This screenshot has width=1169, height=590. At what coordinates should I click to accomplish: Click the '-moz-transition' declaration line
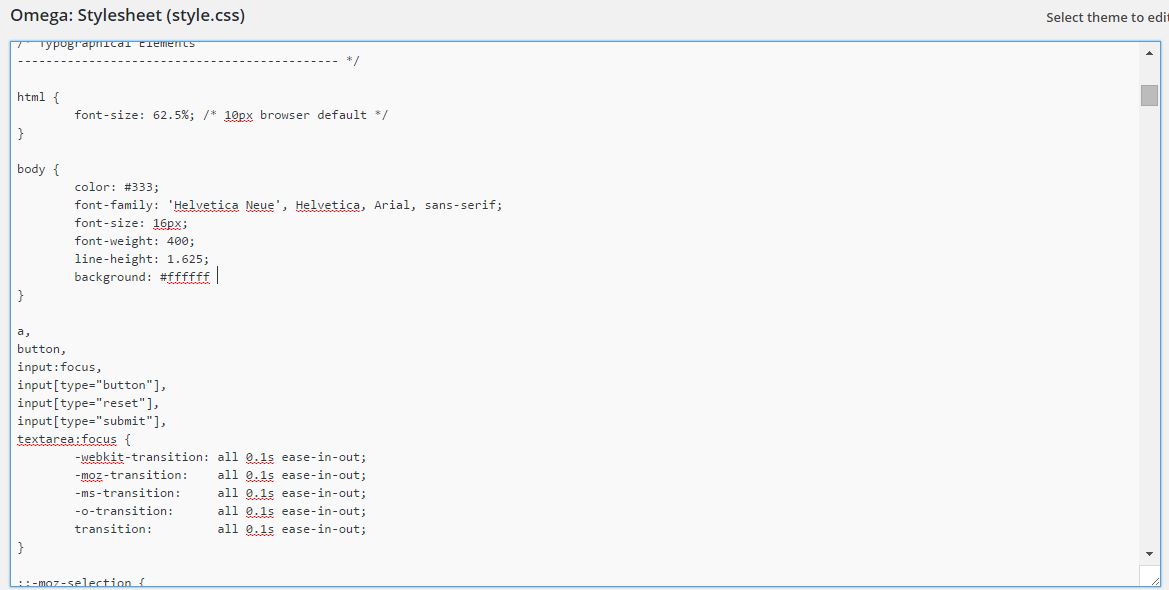pos(221,475)
